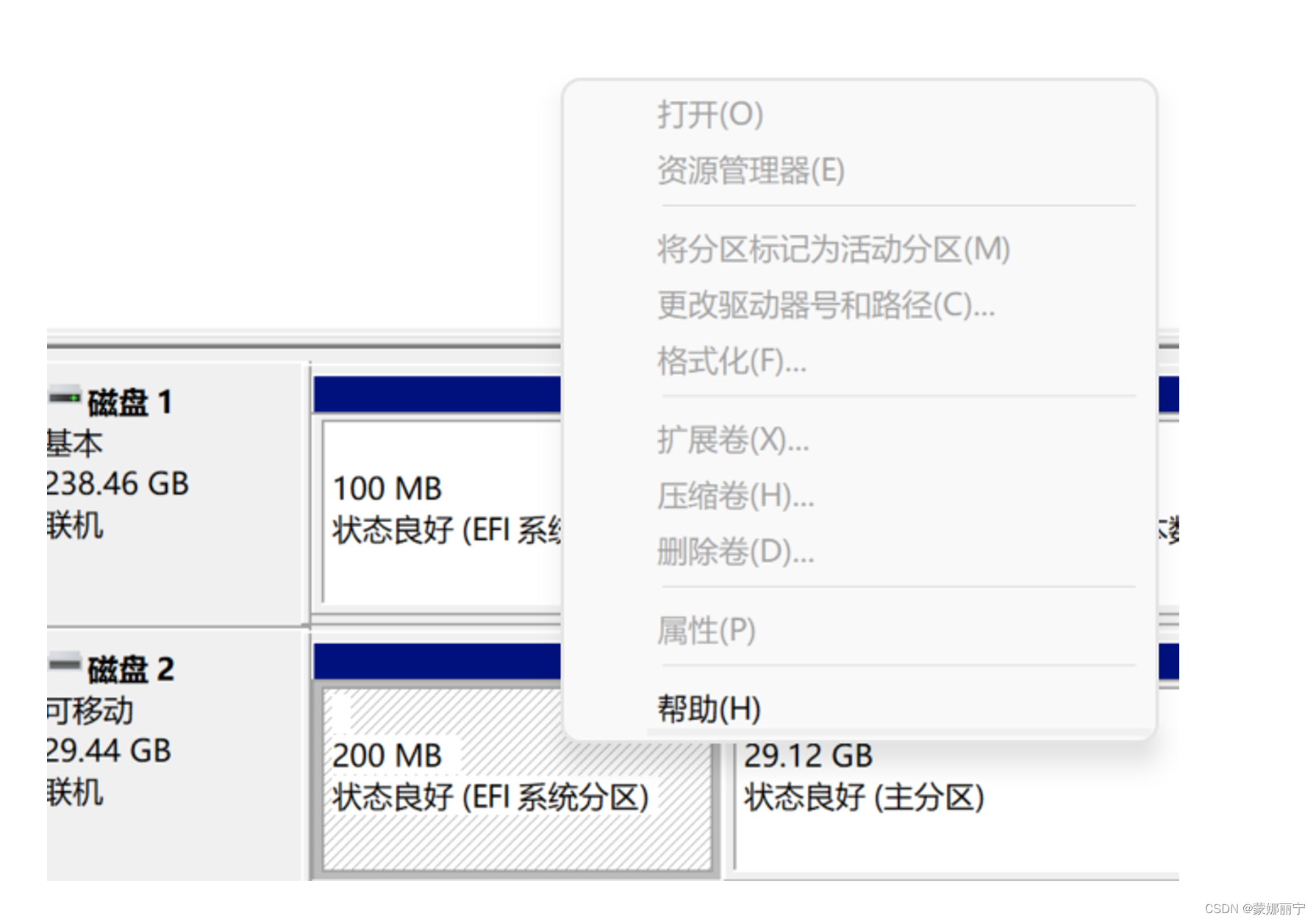Click the 帮助(H) menu item

click(709, 709)
